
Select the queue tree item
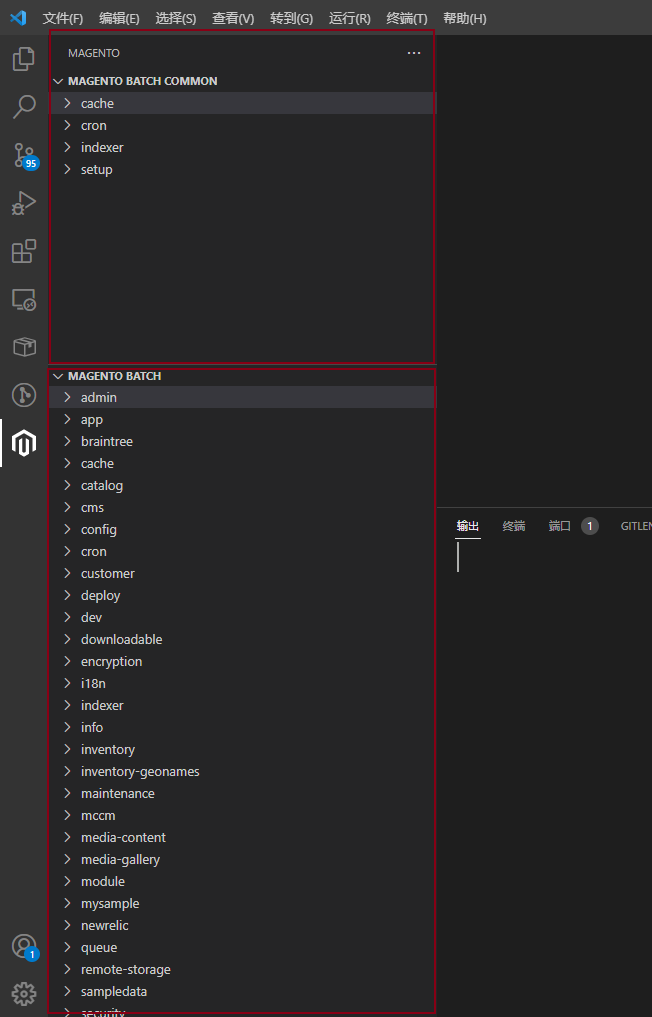point(243,948)
